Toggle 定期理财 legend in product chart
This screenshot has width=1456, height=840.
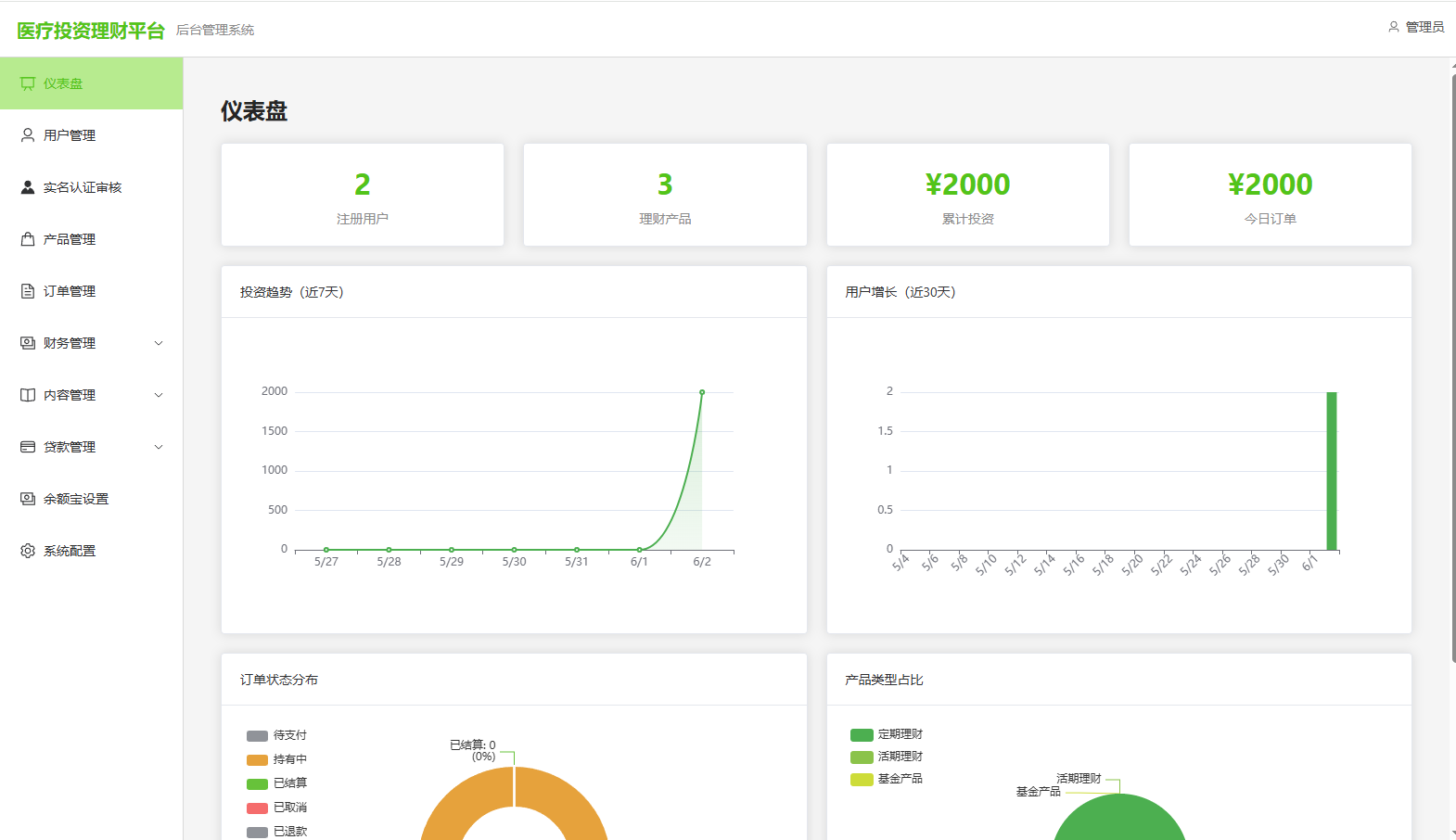pos(887,734)
